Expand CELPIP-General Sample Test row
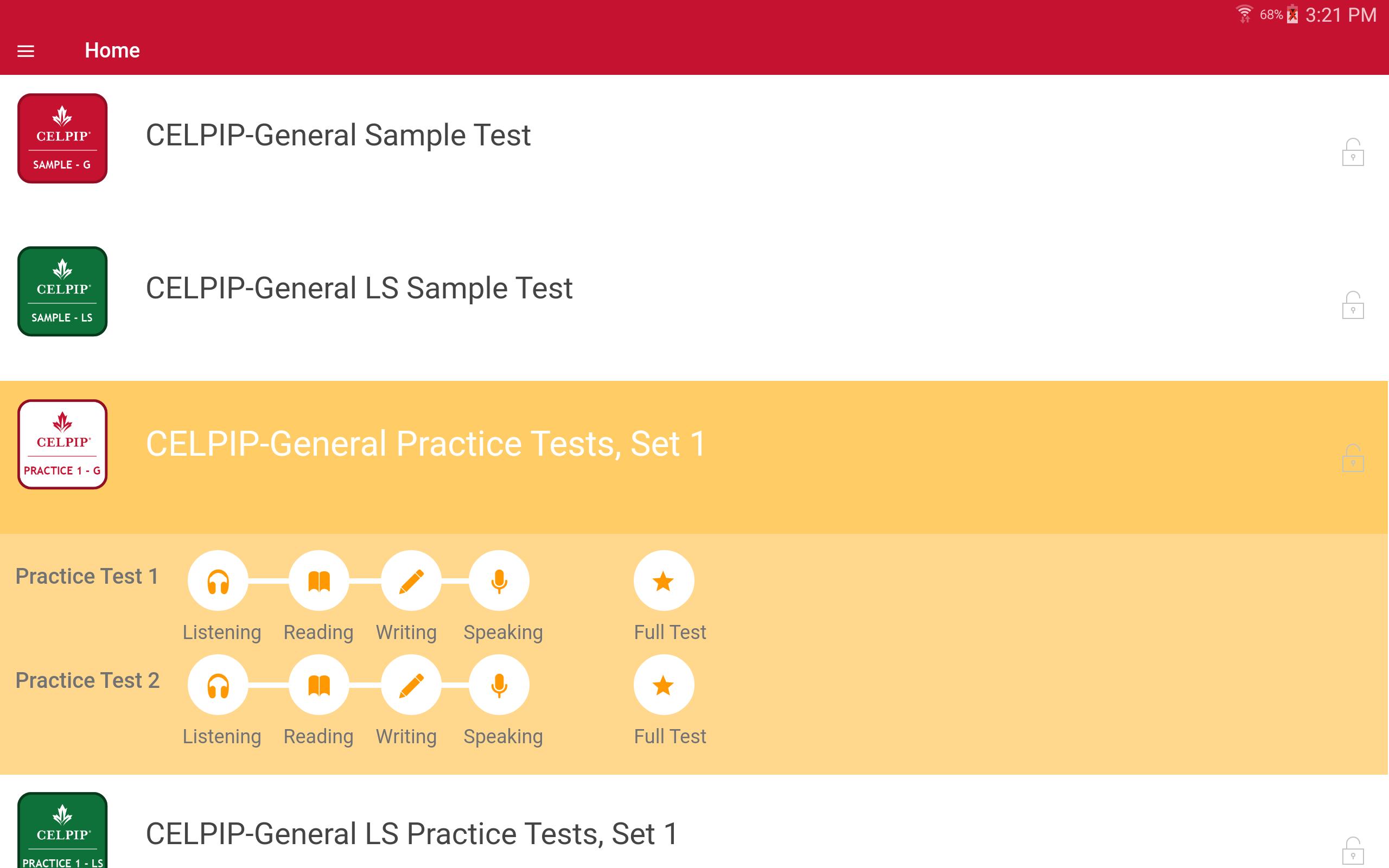 click(338, 136)
